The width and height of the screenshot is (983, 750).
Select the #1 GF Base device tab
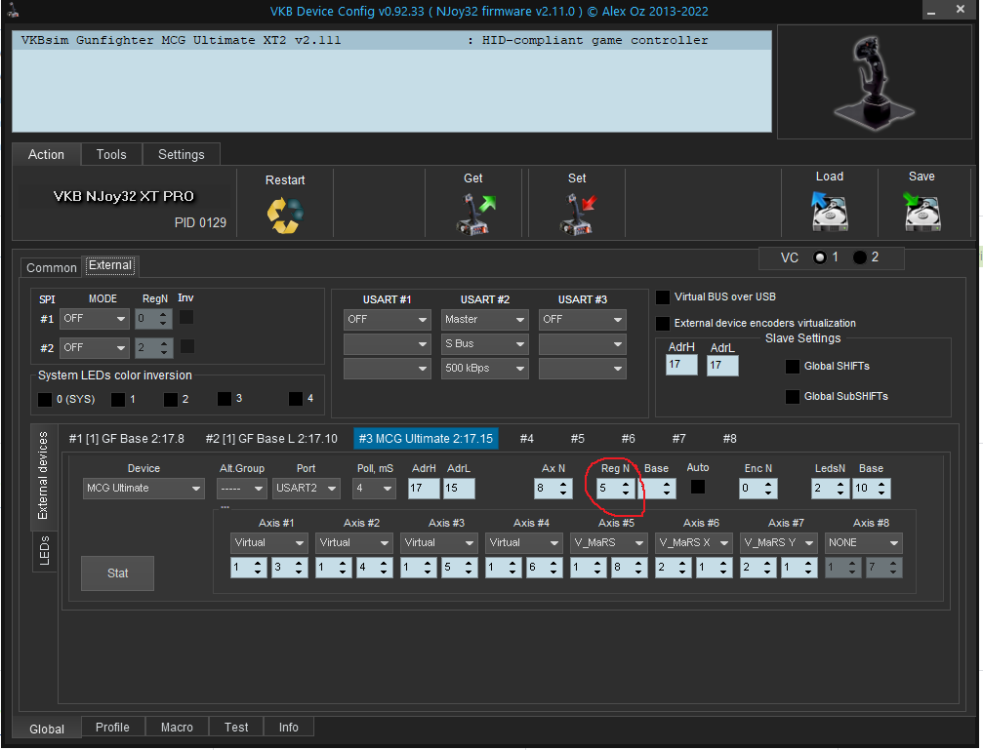coord(126,439)
